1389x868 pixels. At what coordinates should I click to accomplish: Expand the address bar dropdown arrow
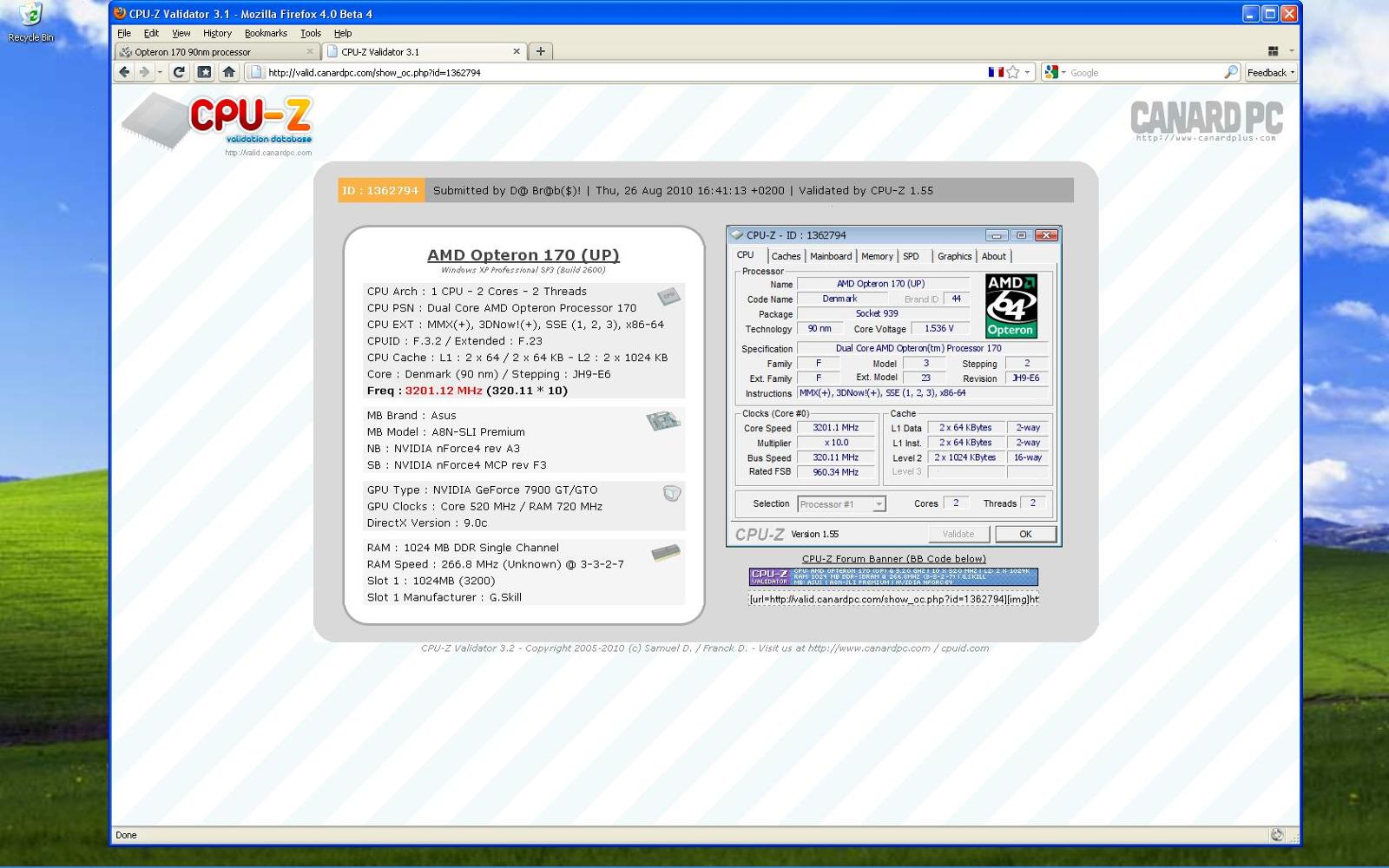1027,72
